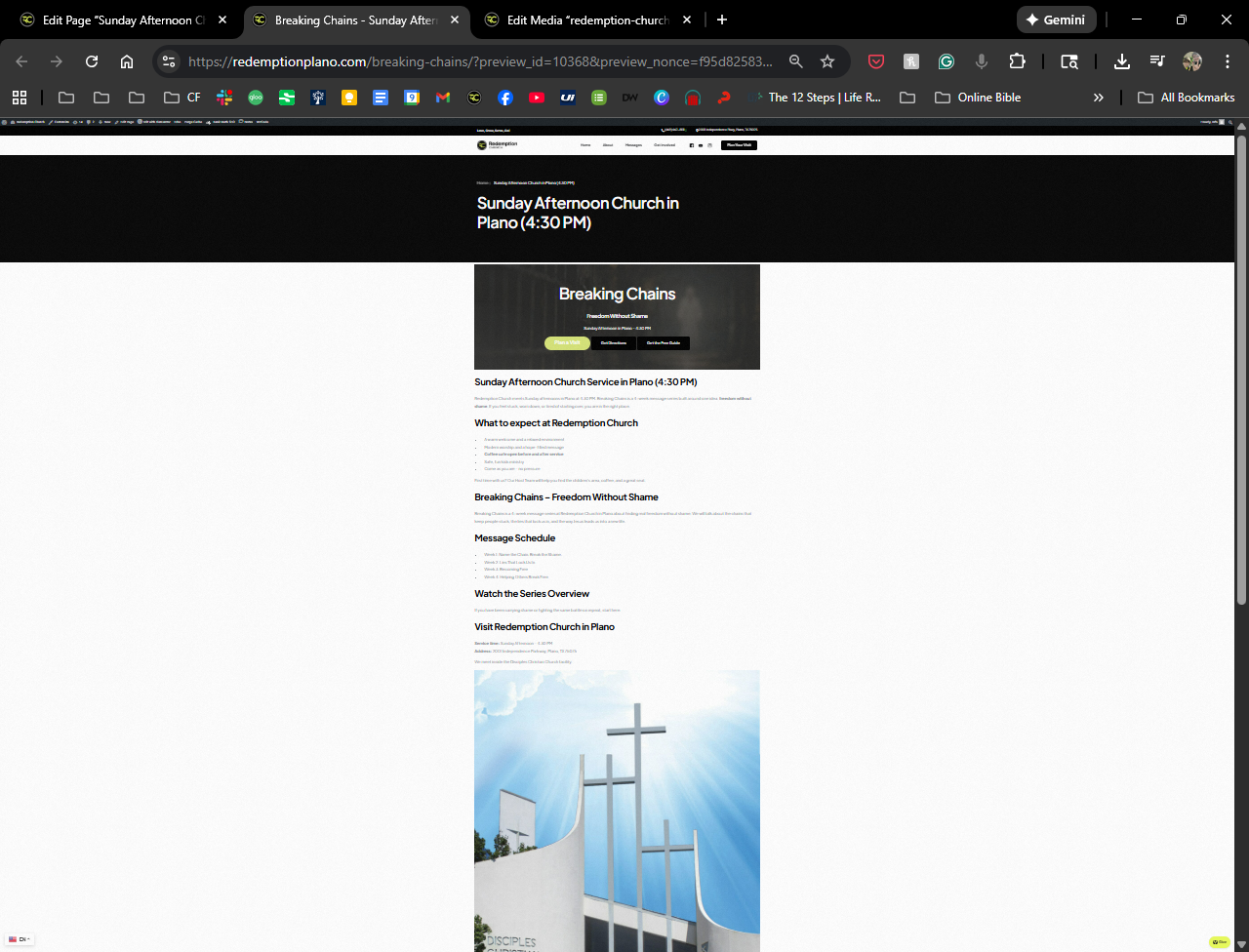
Task: Expand the Online Bible bookmark folder
Action: pyautogui.click(x=978, y=98)
